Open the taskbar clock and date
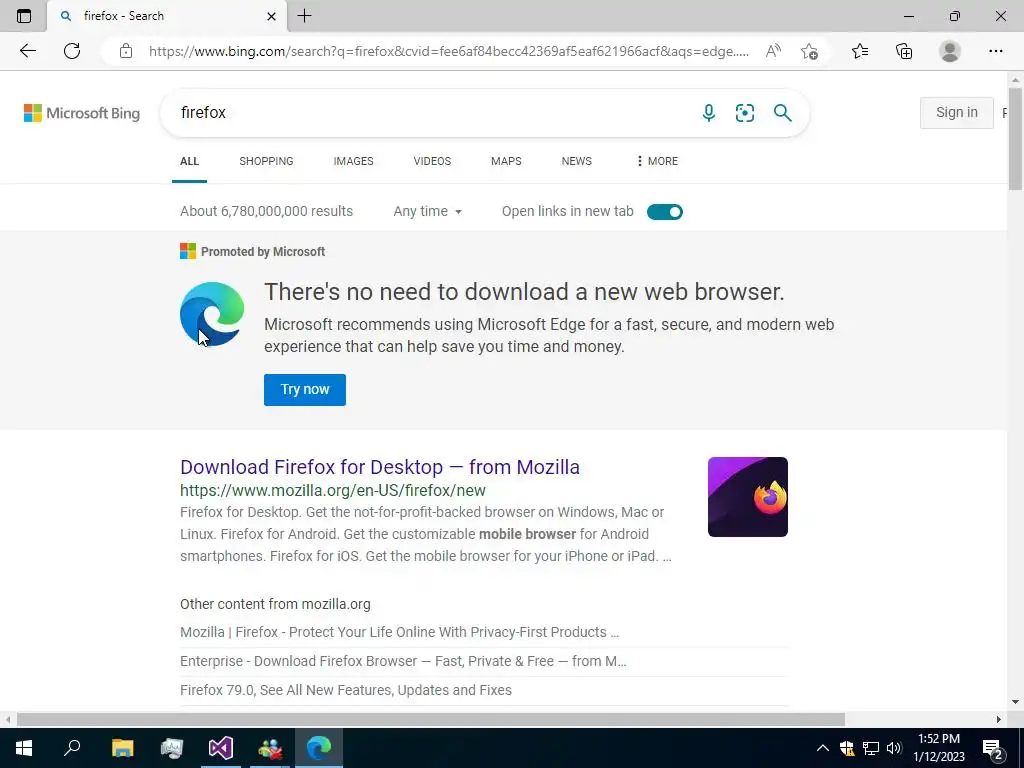 pos(939,748)
